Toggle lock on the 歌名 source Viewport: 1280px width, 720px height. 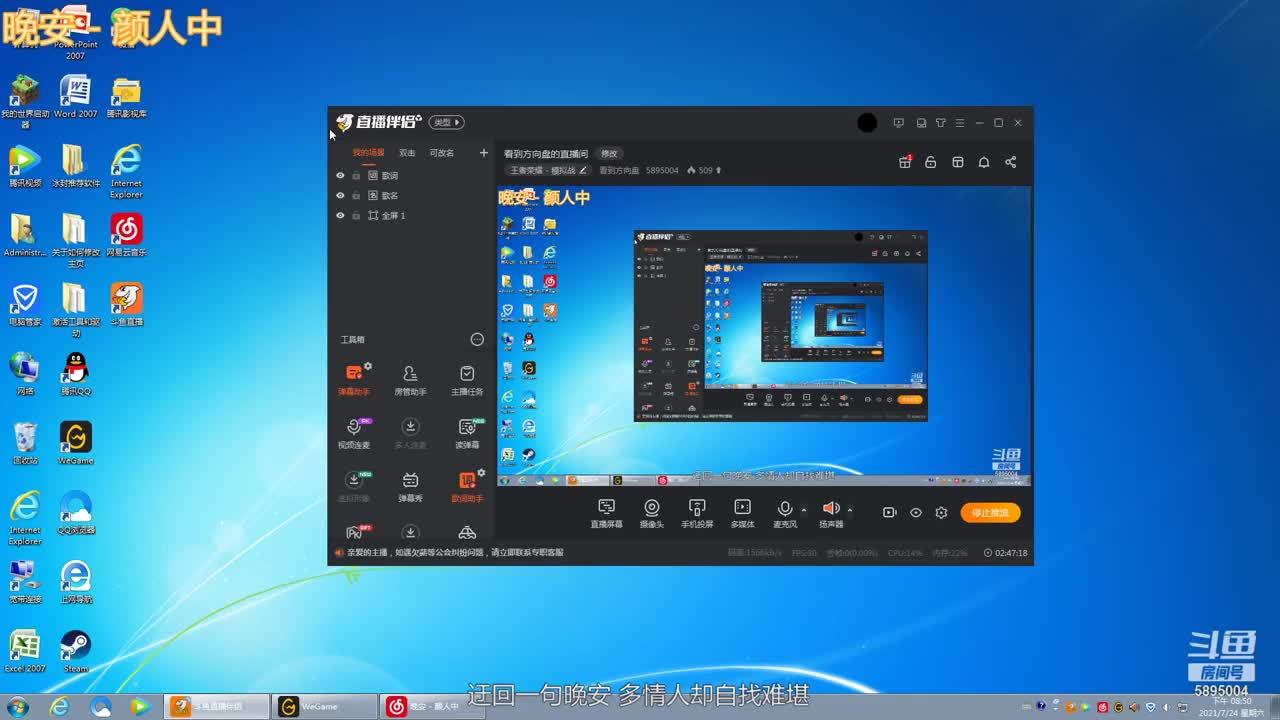pos(356,195)
